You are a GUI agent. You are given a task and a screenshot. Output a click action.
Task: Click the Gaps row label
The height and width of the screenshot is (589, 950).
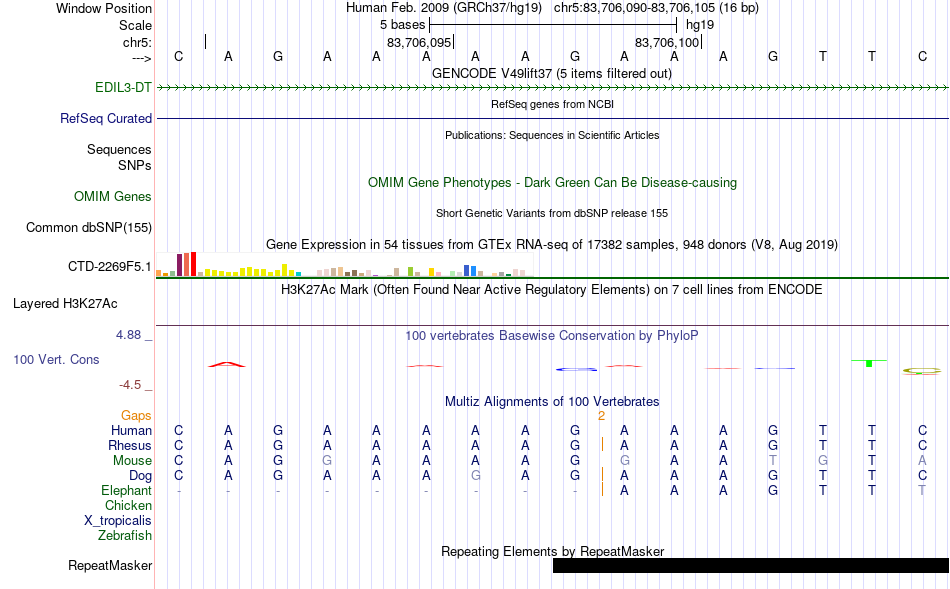pyautogui.click(x=136, y=415)
